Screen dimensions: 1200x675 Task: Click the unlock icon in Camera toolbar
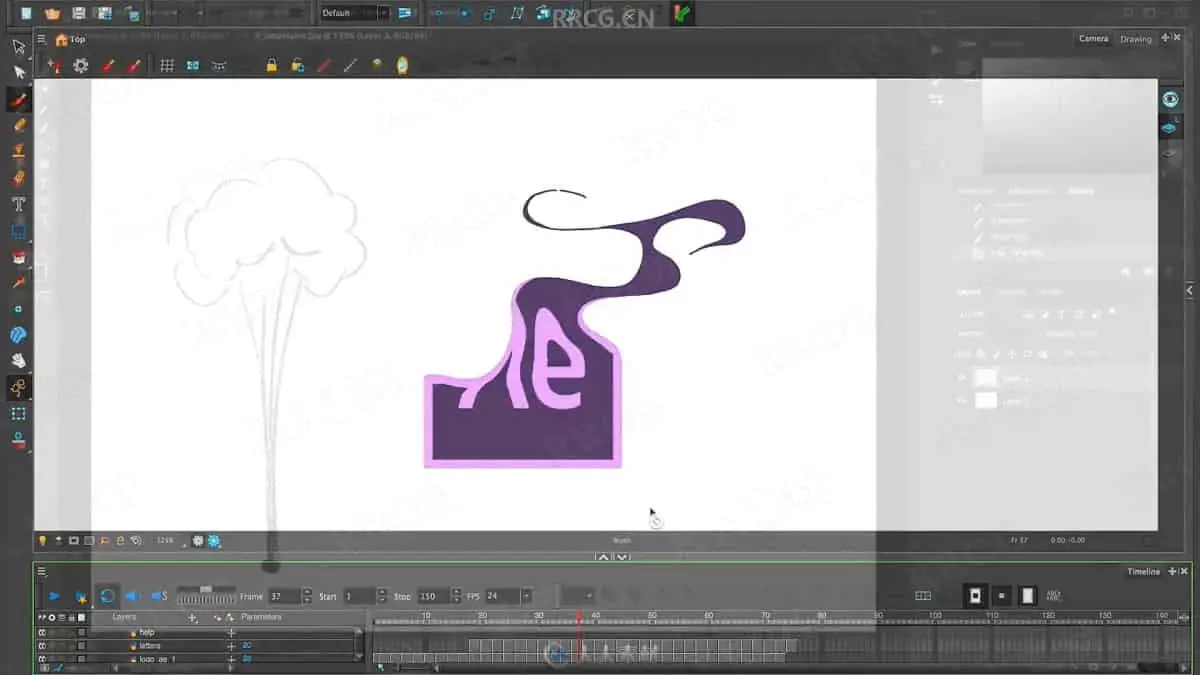297,65
